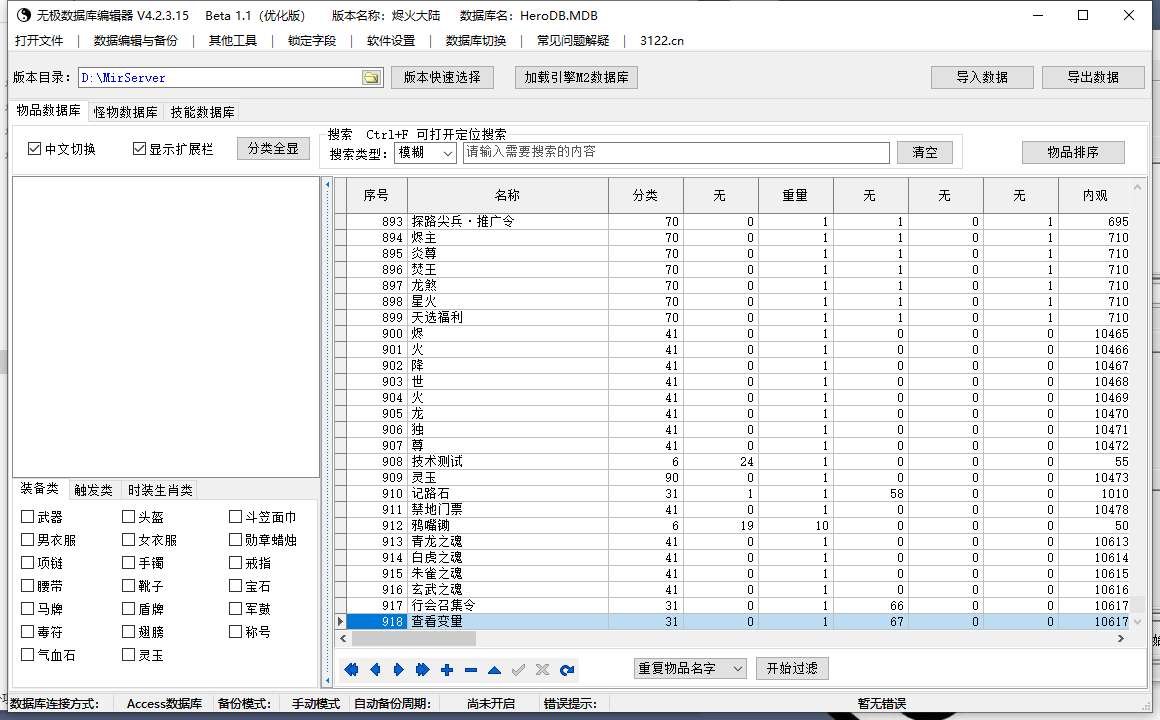Click the row indicator arrow of row 918
This screenshot has width=1160, height=720.
pyautogui.click(x=340, y=622)
